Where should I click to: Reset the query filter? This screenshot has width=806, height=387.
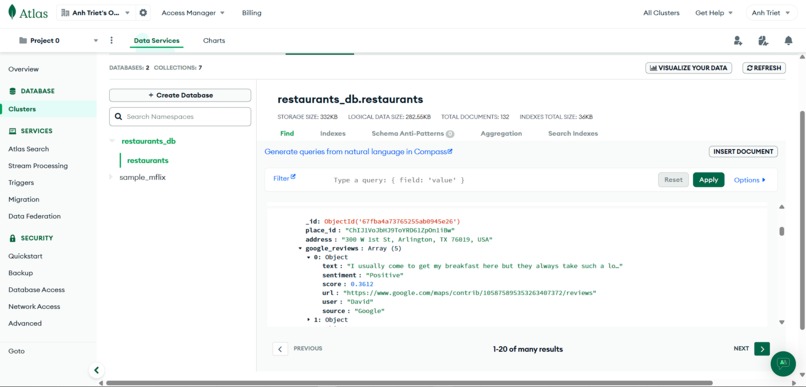(673, 180)
